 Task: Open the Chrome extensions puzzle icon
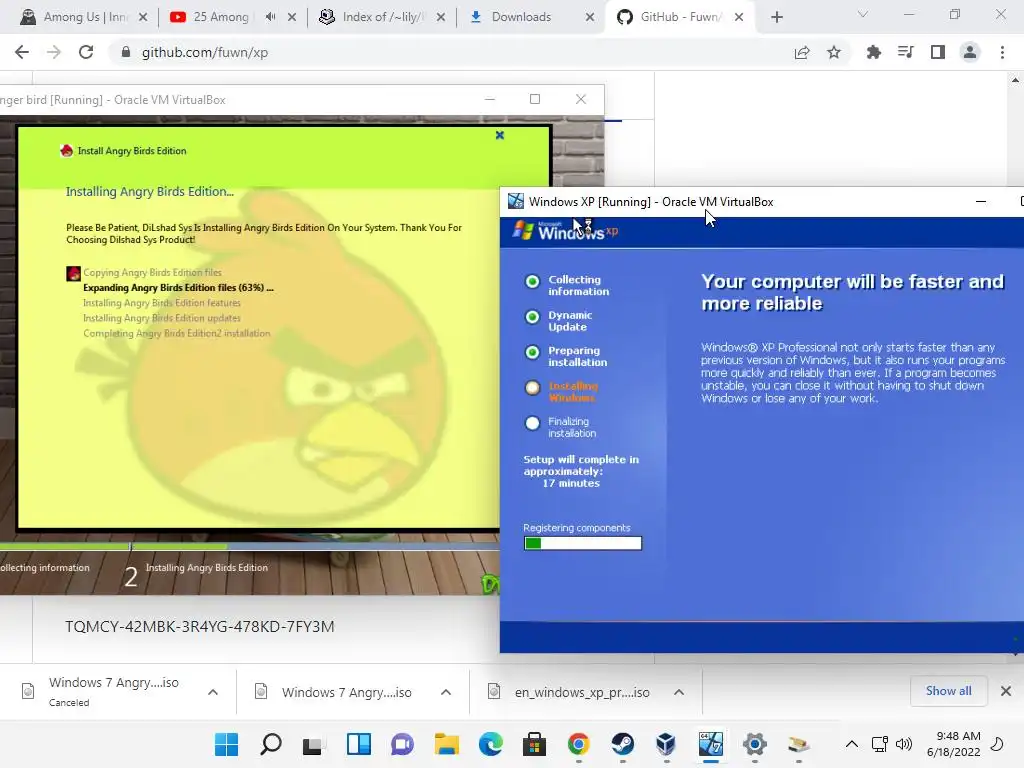[873, 52]
